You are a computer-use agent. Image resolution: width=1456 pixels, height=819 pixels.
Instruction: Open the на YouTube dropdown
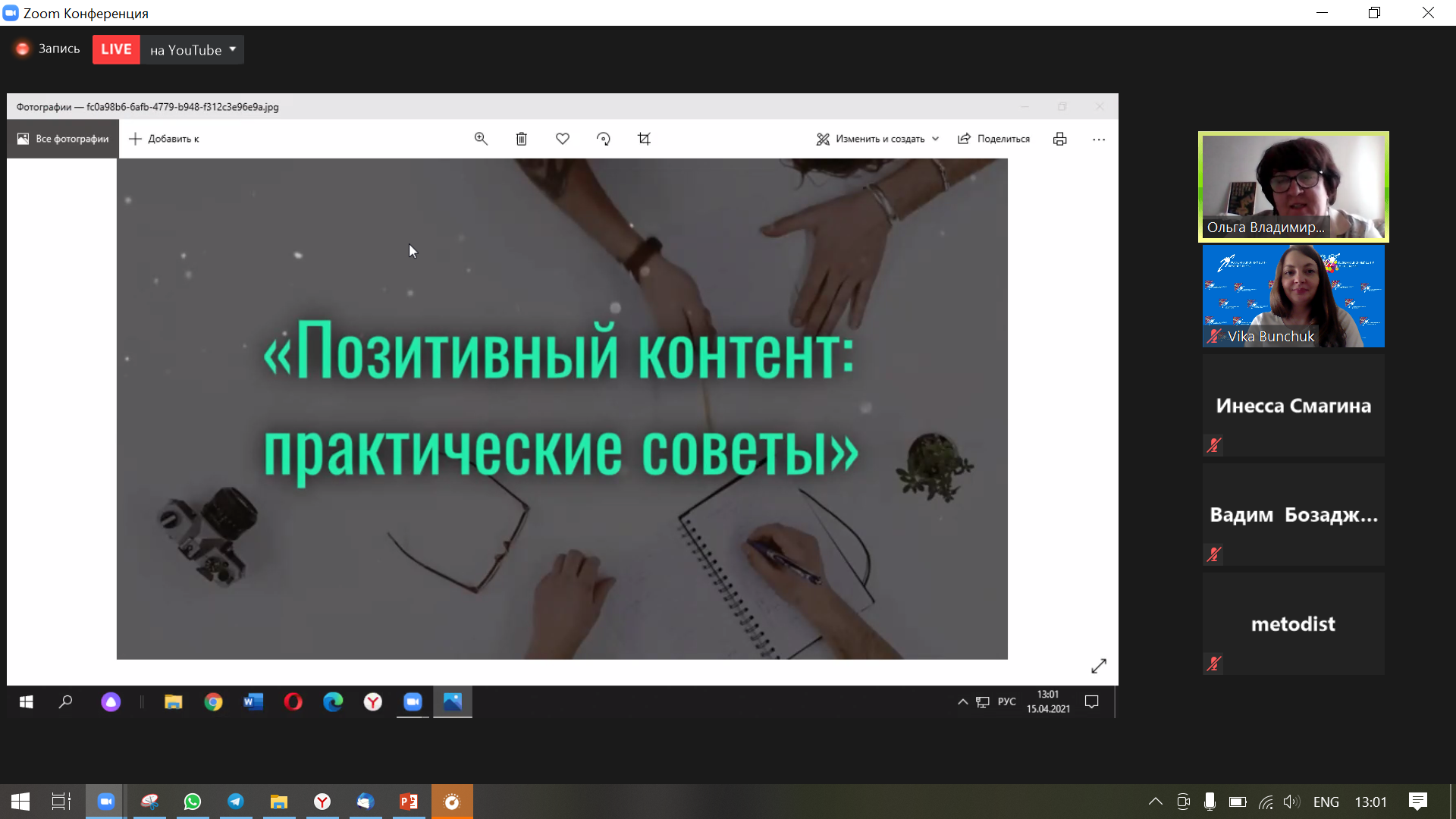[x=232, y=50]
